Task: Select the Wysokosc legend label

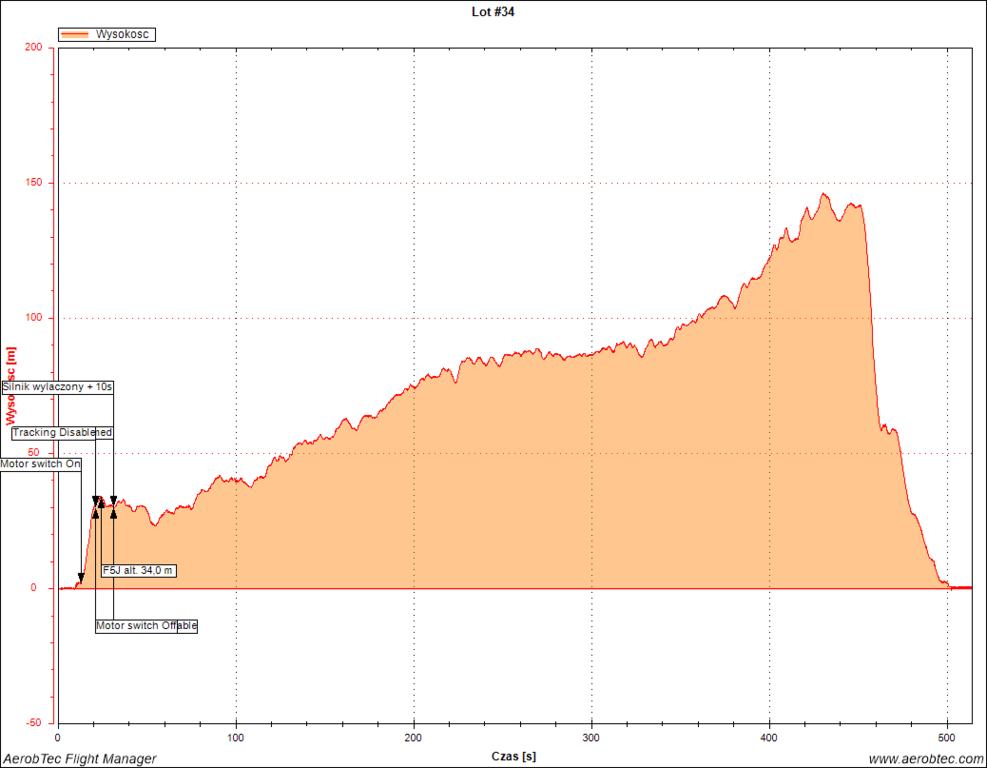Action: pyautogui.click(x=123, y=35)
